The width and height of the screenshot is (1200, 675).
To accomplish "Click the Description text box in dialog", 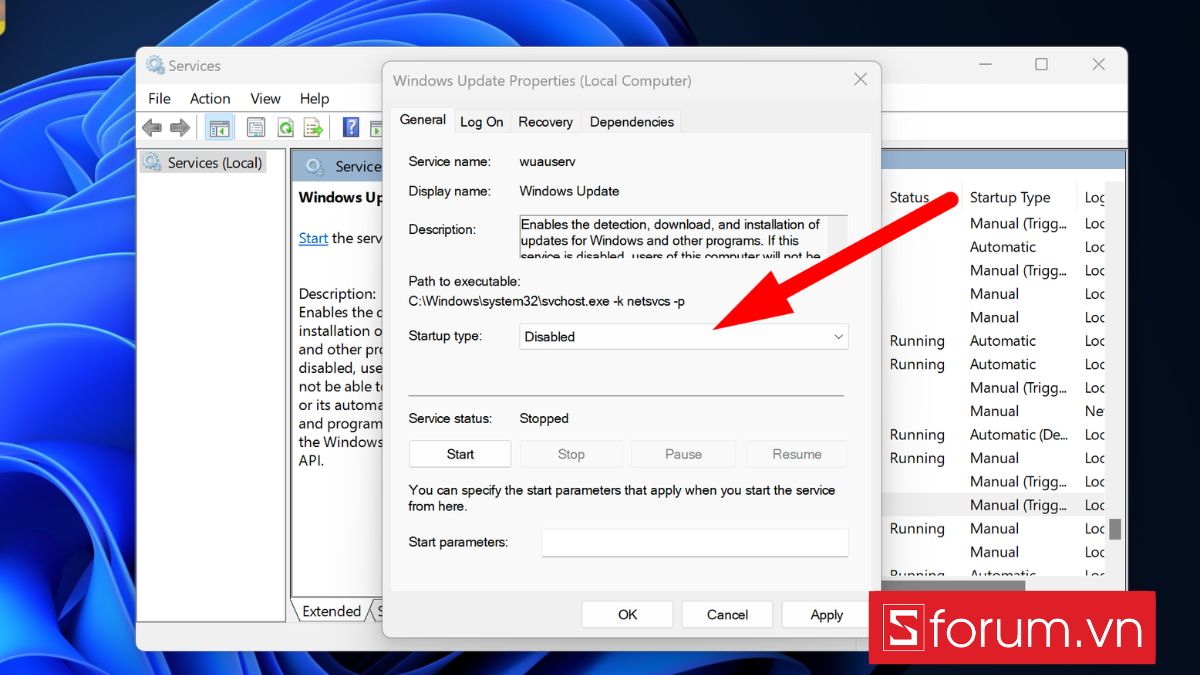I will tap(684, 237).
